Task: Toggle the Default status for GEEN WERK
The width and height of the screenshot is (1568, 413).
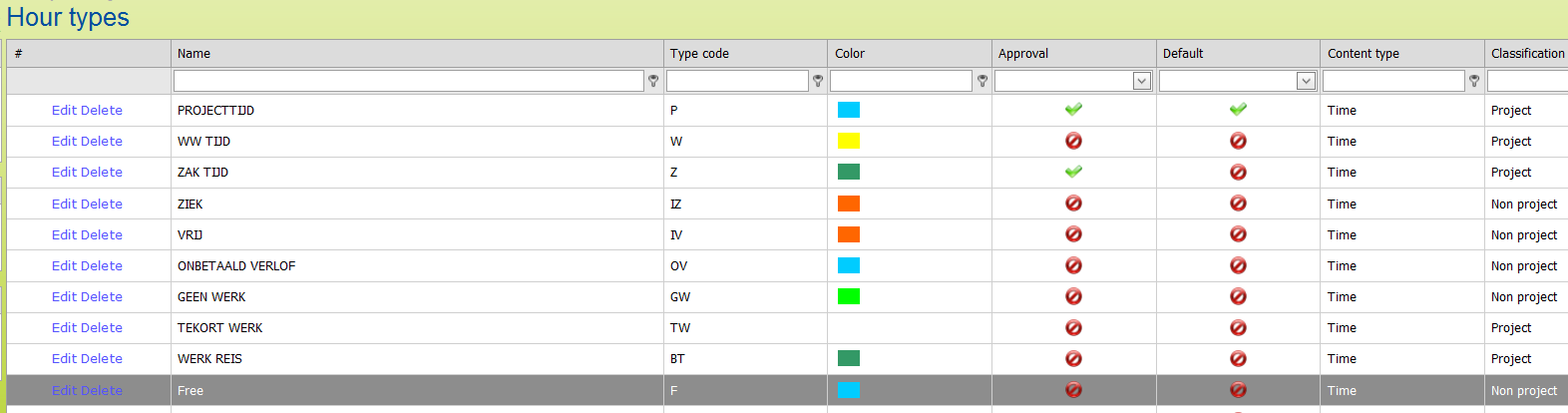Action: point(1238,296)
